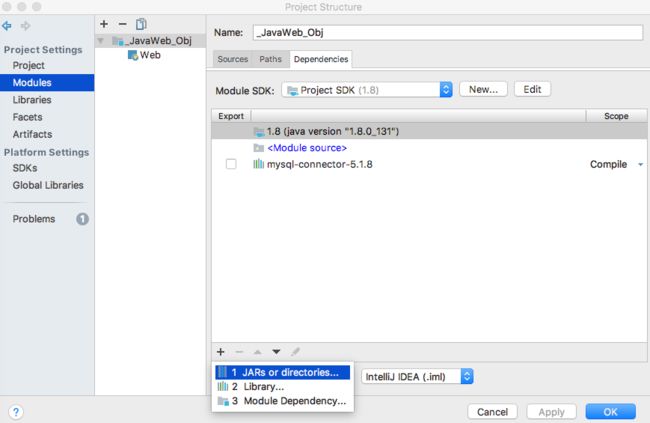This screenshot has height=423, width=650.
Task: Click the Module source folder icon
Action: pyautogui.click(x=259, y=148)
